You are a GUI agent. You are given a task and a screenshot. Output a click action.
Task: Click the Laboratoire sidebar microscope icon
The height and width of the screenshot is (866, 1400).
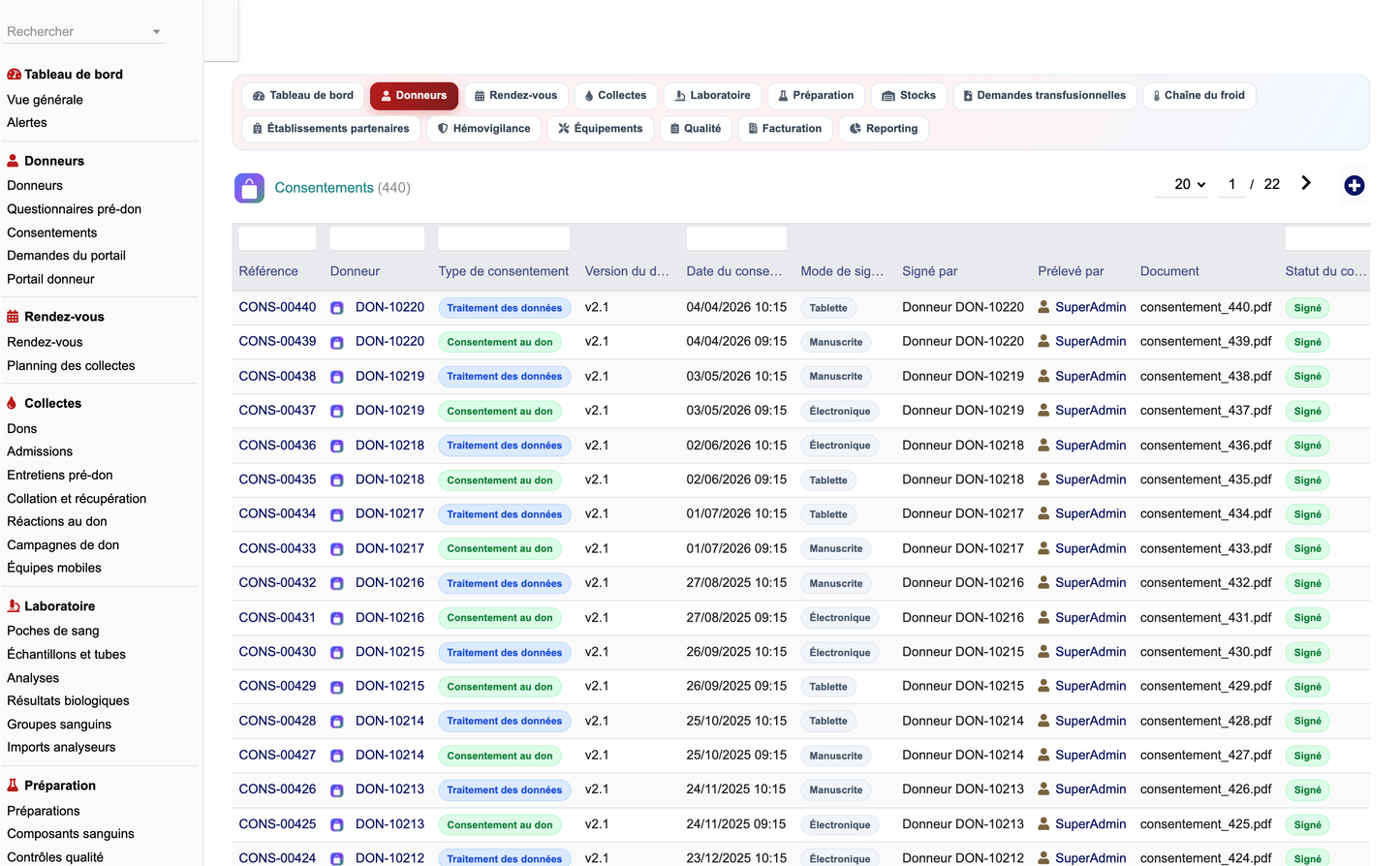pyautogui.click(x=13, y=606)
